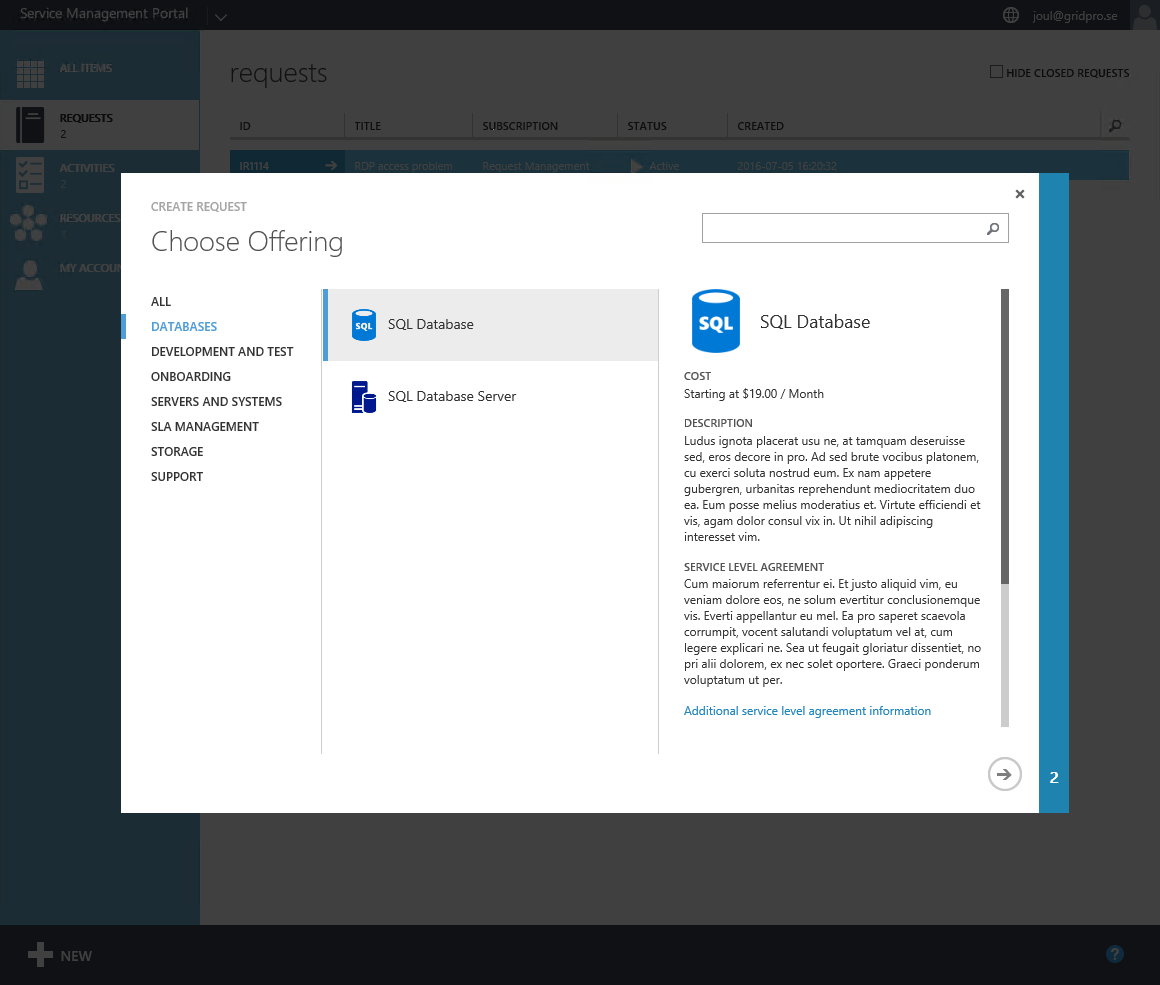Choose the SQL Database Server offering name
The width and height of the screenshot is (1160, 985).
452,397
